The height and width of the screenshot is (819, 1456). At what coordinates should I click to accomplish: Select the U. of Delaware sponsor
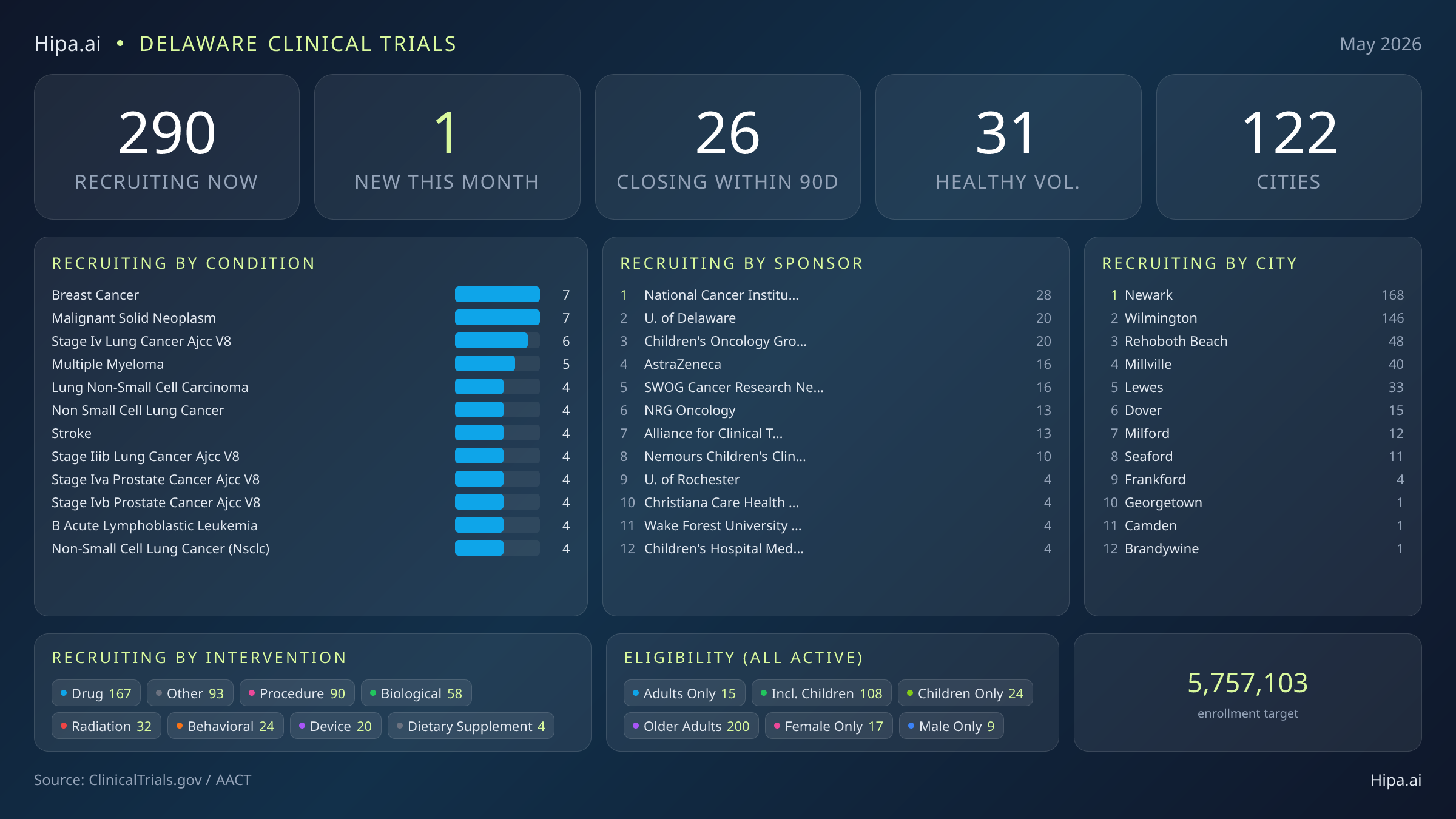835,318
